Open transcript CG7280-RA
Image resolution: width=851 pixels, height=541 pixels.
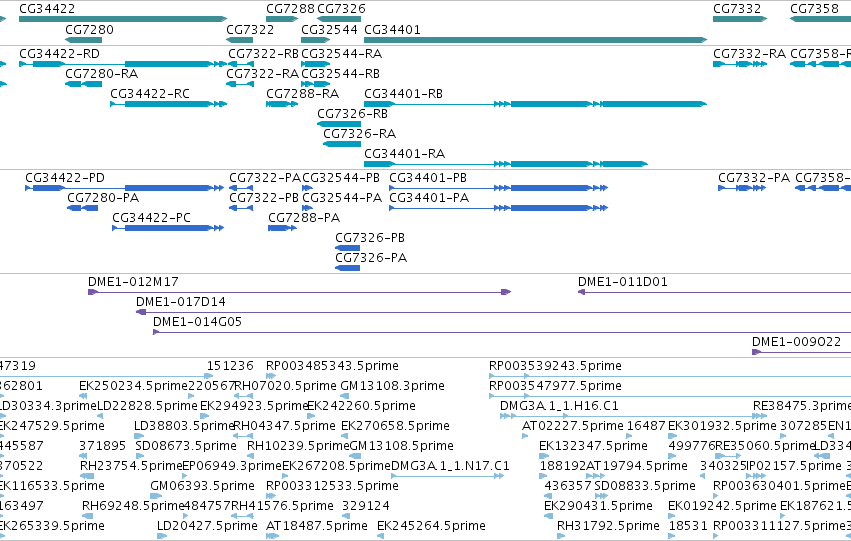[x=84, y=84]
